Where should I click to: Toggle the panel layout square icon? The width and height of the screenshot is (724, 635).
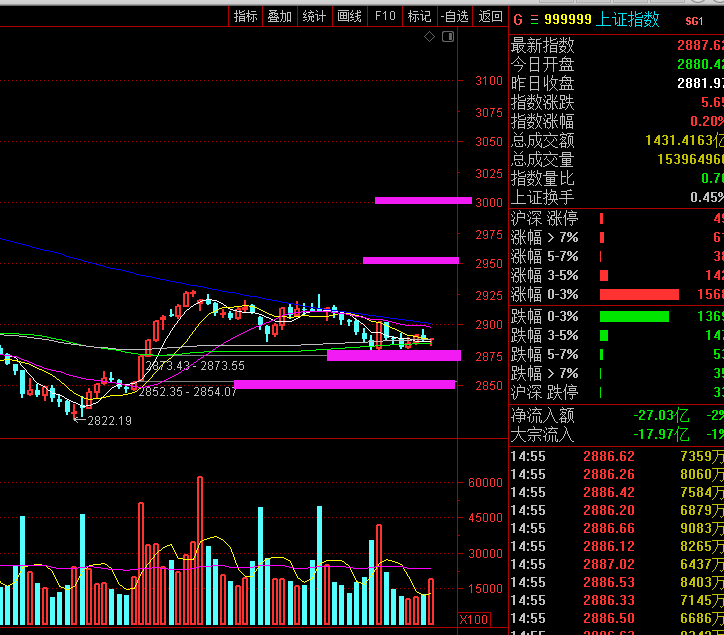[449, 37]
